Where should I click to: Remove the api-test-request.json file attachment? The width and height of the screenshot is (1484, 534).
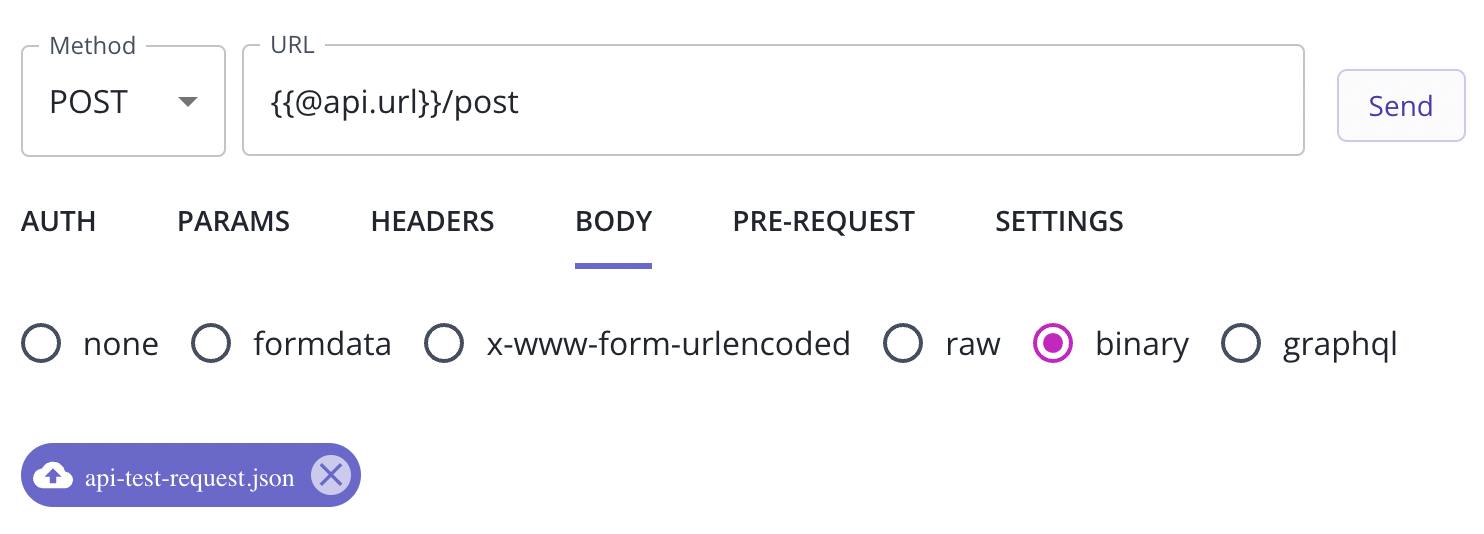330,476
